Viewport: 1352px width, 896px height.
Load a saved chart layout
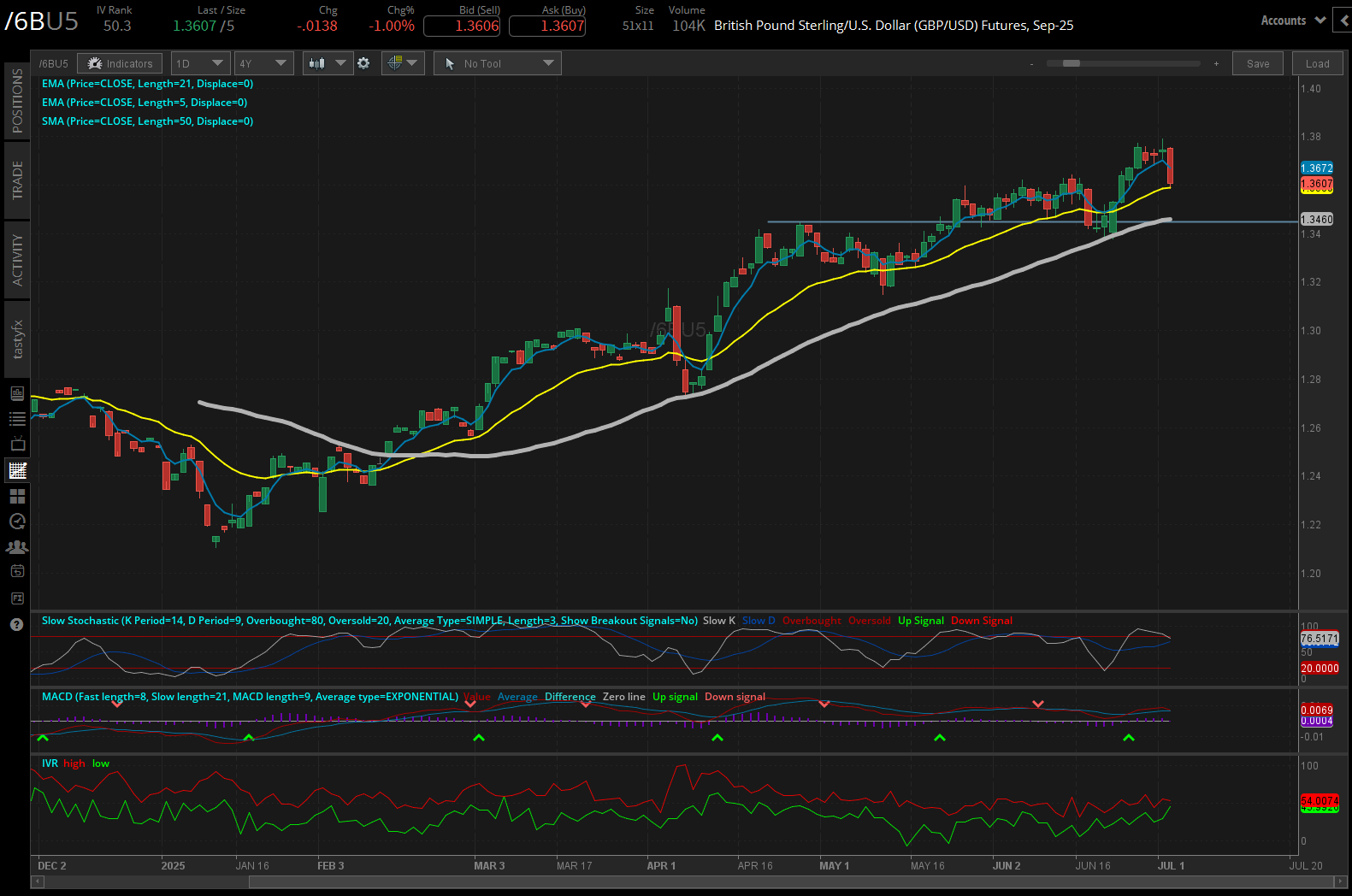click(x=1317, y=63)
